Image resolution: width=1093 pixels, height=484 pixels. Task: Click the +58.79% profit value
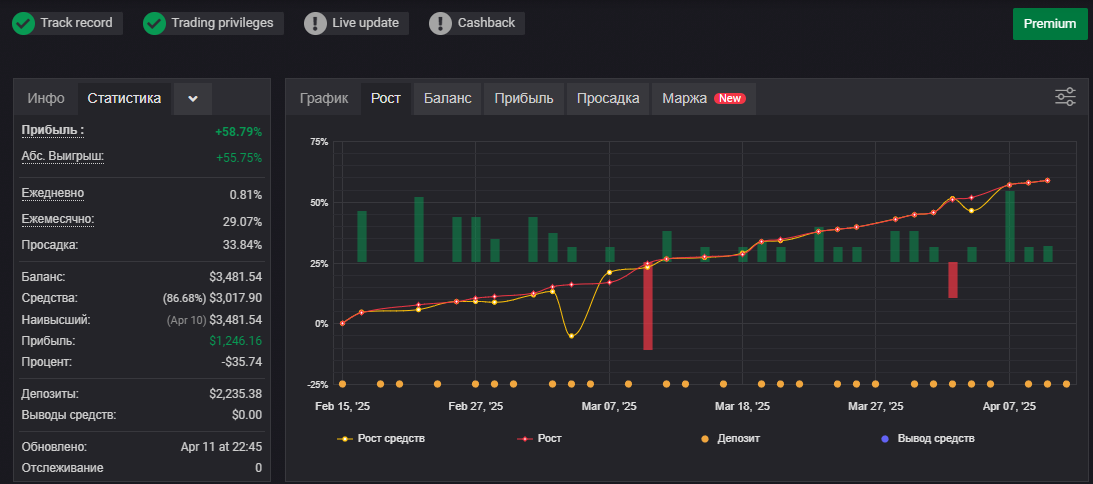tap(239, 132)
